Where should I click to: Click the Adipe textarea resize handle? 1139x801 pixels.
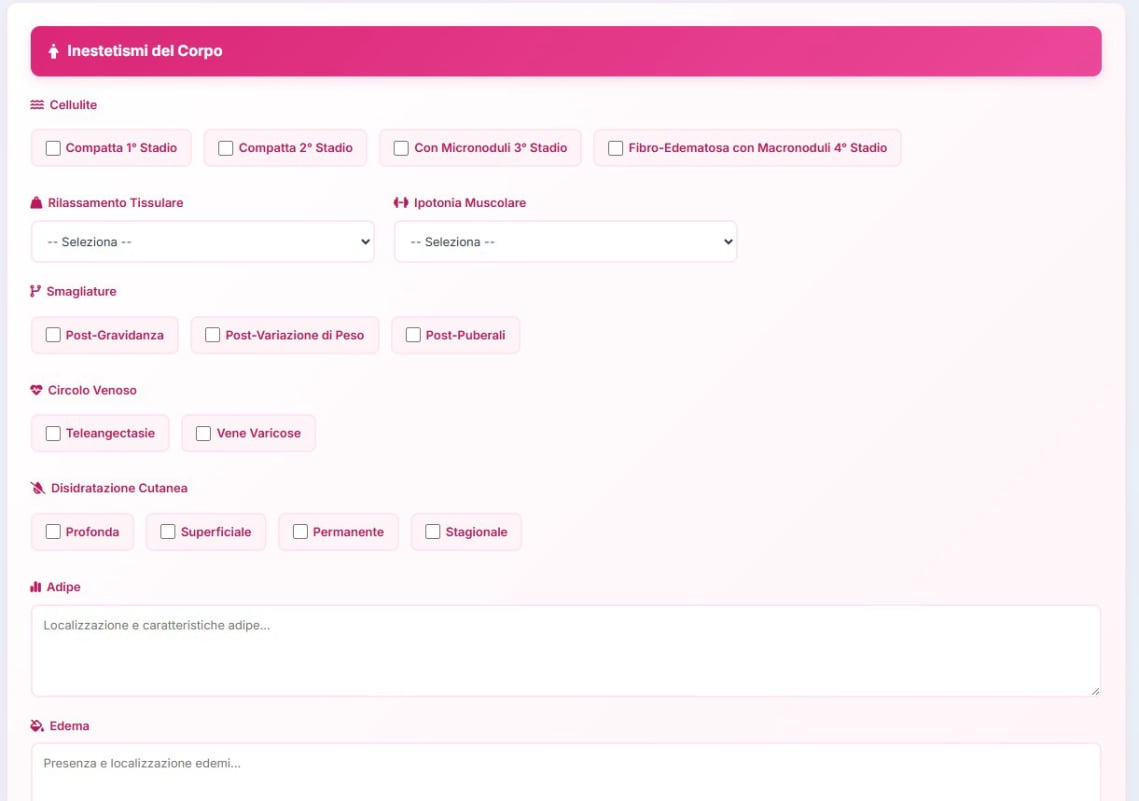pos(1094,690)
